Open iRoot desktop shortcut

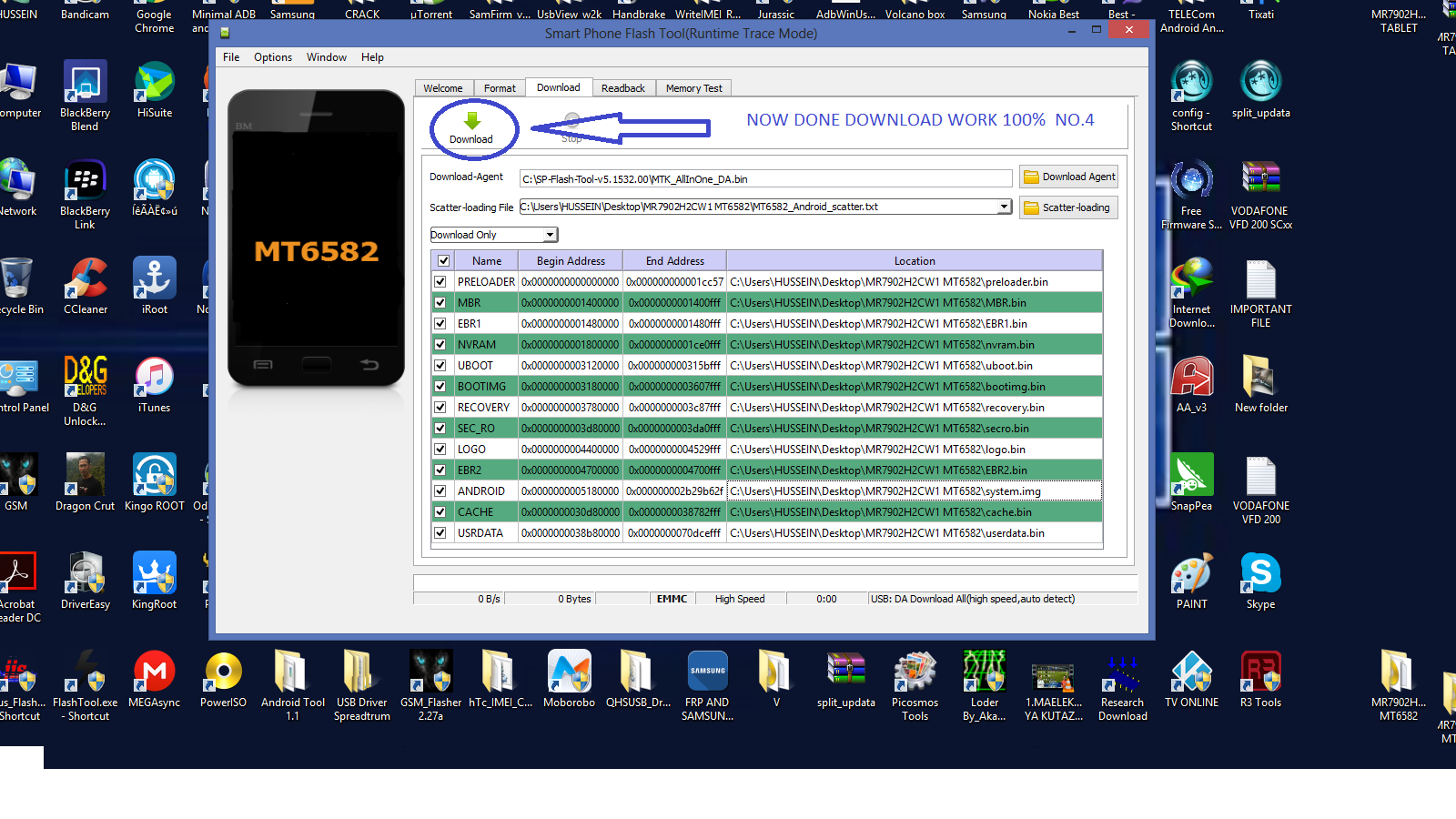155,286
